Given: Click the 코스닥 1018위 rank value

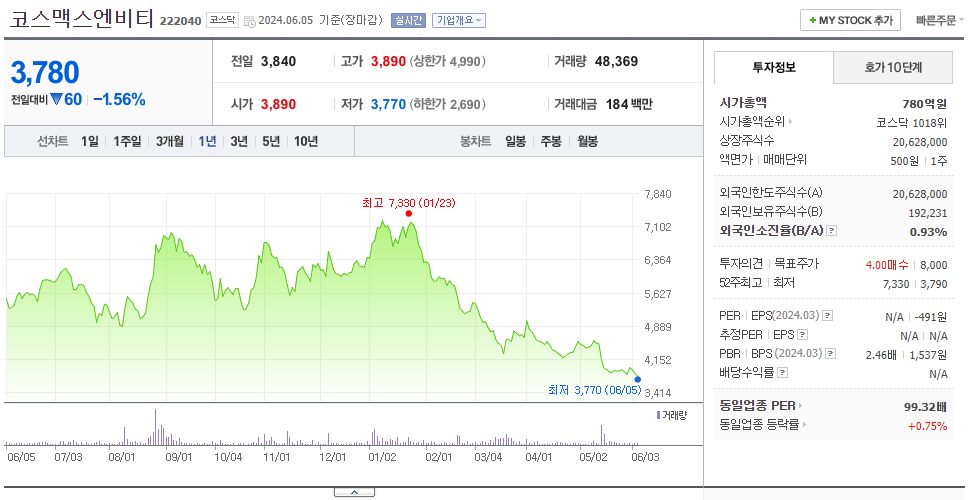Looking at the screenshot, I should 912,123.
